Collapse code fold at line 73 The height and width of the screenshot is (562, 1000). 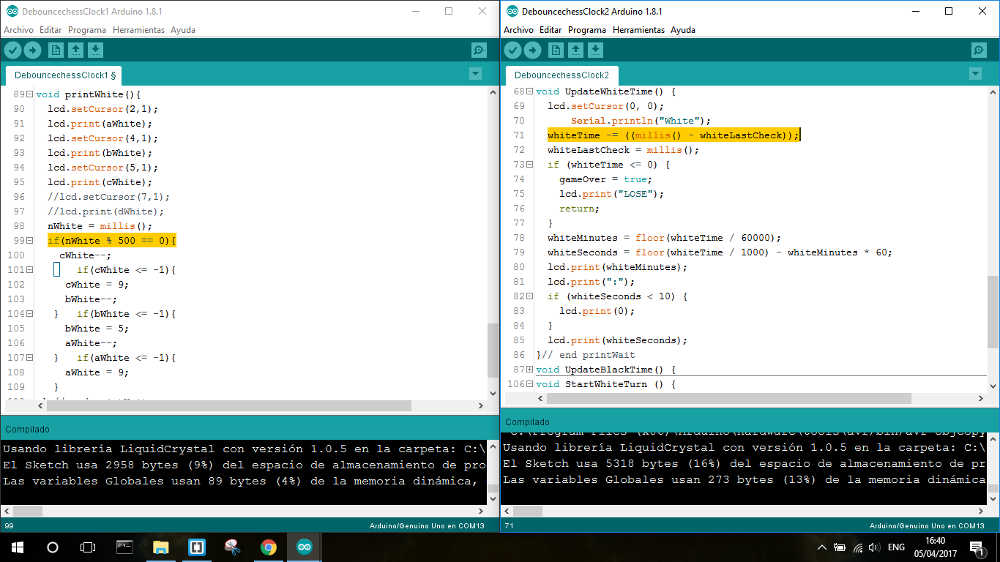[x=529, y=165]
